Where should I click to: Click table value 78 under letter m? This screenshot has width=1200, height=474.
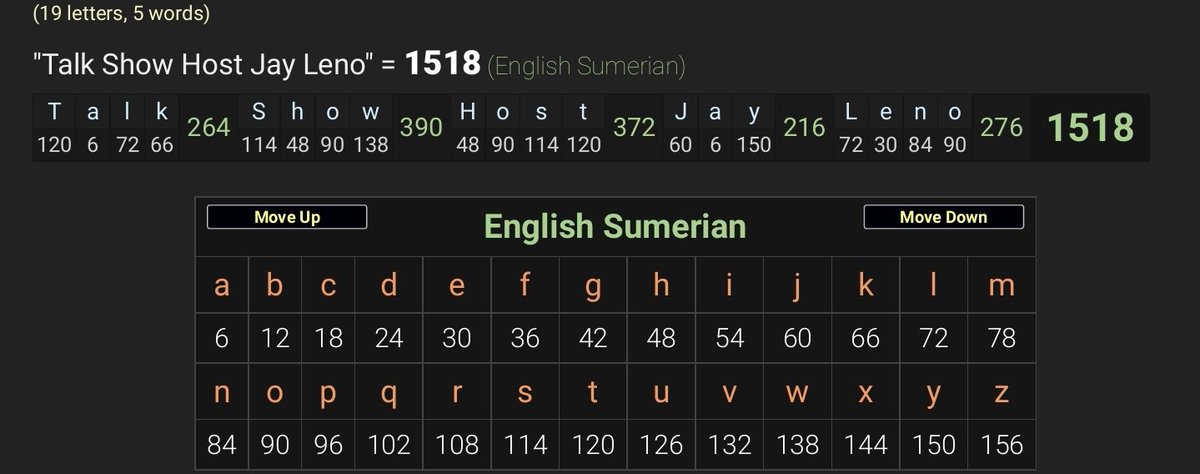pos(1001,339)
